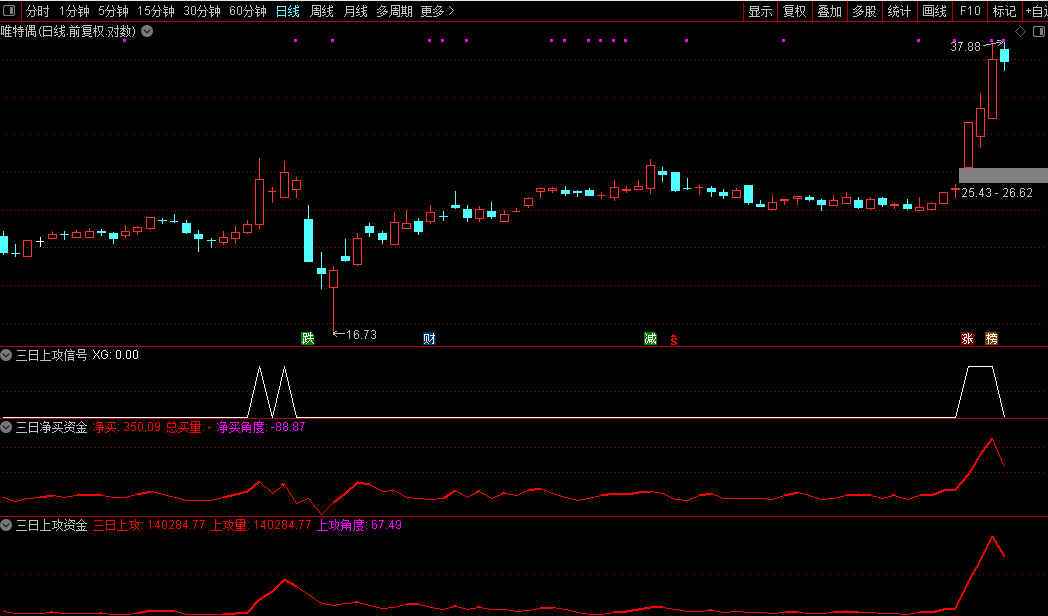Click the blue 财 event marker

(x=429, y=338)
